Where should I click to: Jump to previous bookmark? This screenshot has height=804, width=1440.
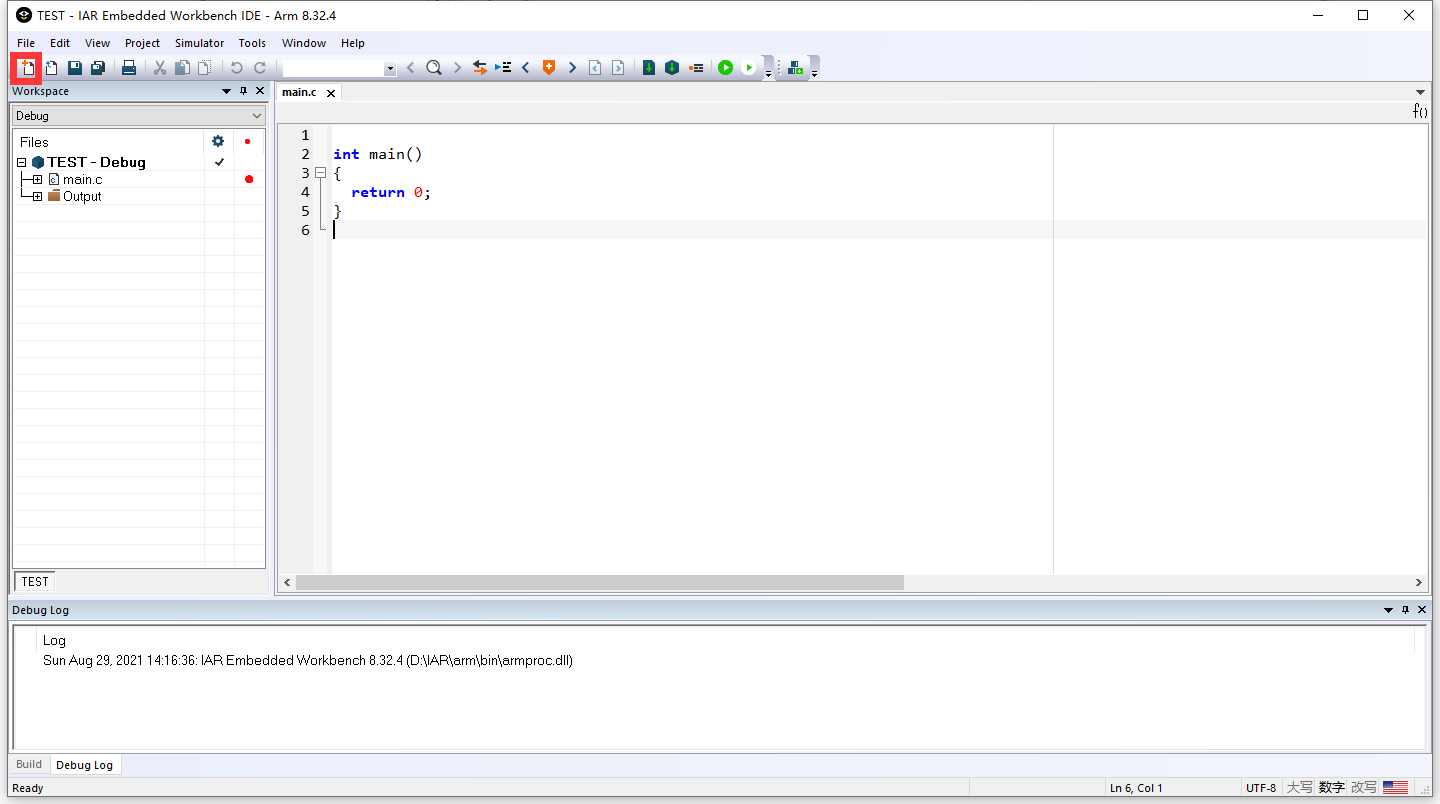tap(525, 68)
